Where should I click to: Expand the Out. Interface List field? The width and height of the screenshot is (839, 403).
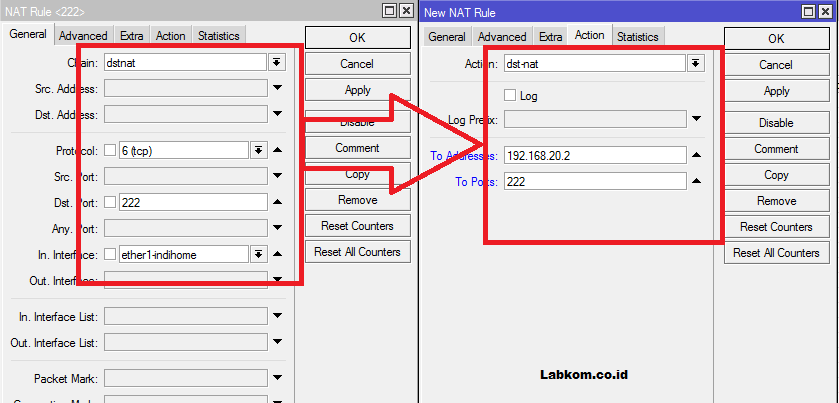pyautogui.click(x=277, y=341)
